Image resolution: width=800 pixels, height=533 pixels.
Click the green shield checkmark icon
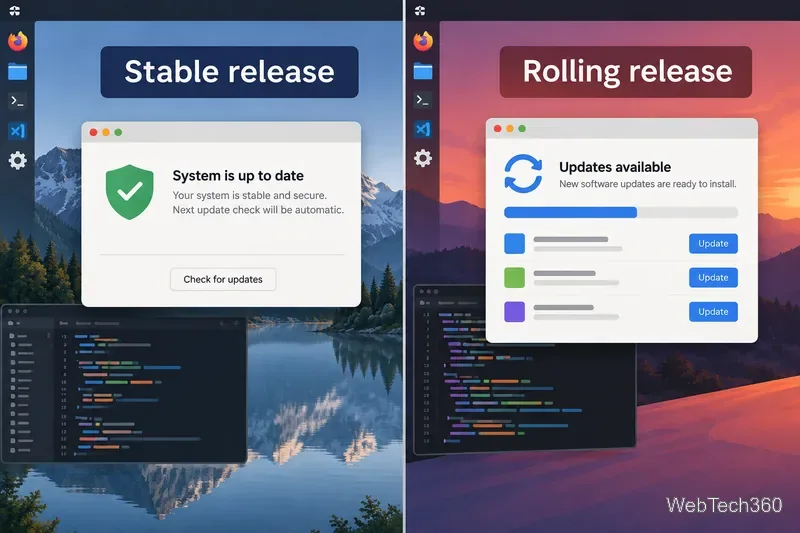point(130,192)
